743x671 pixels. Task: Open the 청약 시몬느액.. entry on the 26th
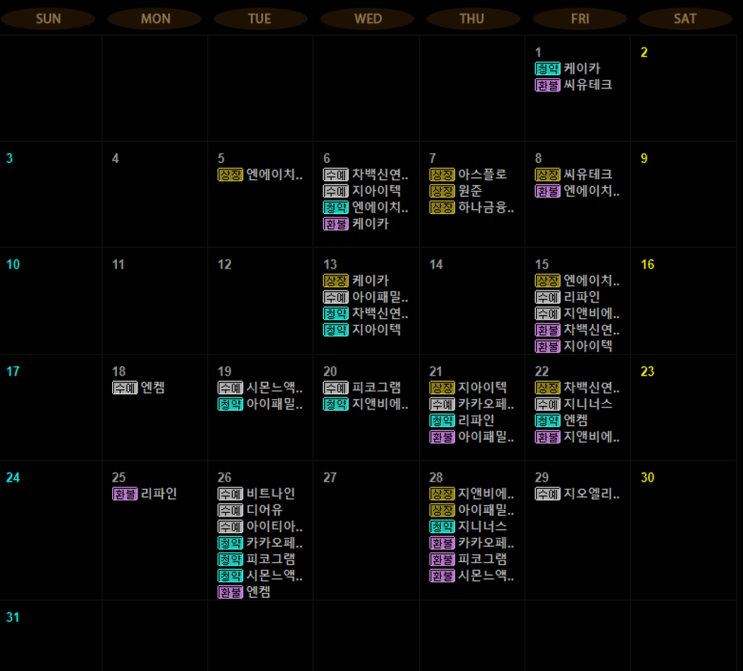point(260,576)
